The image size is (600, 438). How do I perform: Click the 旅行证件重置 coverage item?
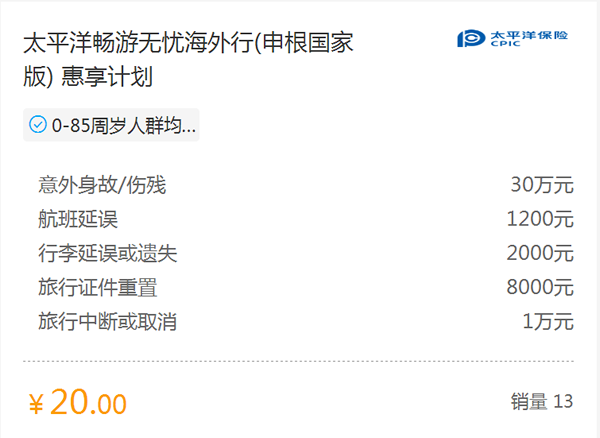pos(98,287)
